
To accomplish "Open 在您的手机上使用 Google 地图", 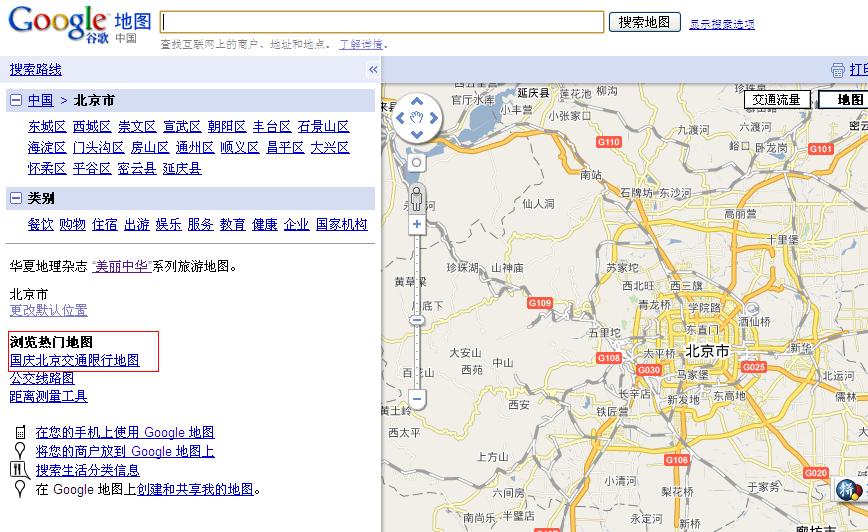I will pyautogui.click(x=125, y=432).
